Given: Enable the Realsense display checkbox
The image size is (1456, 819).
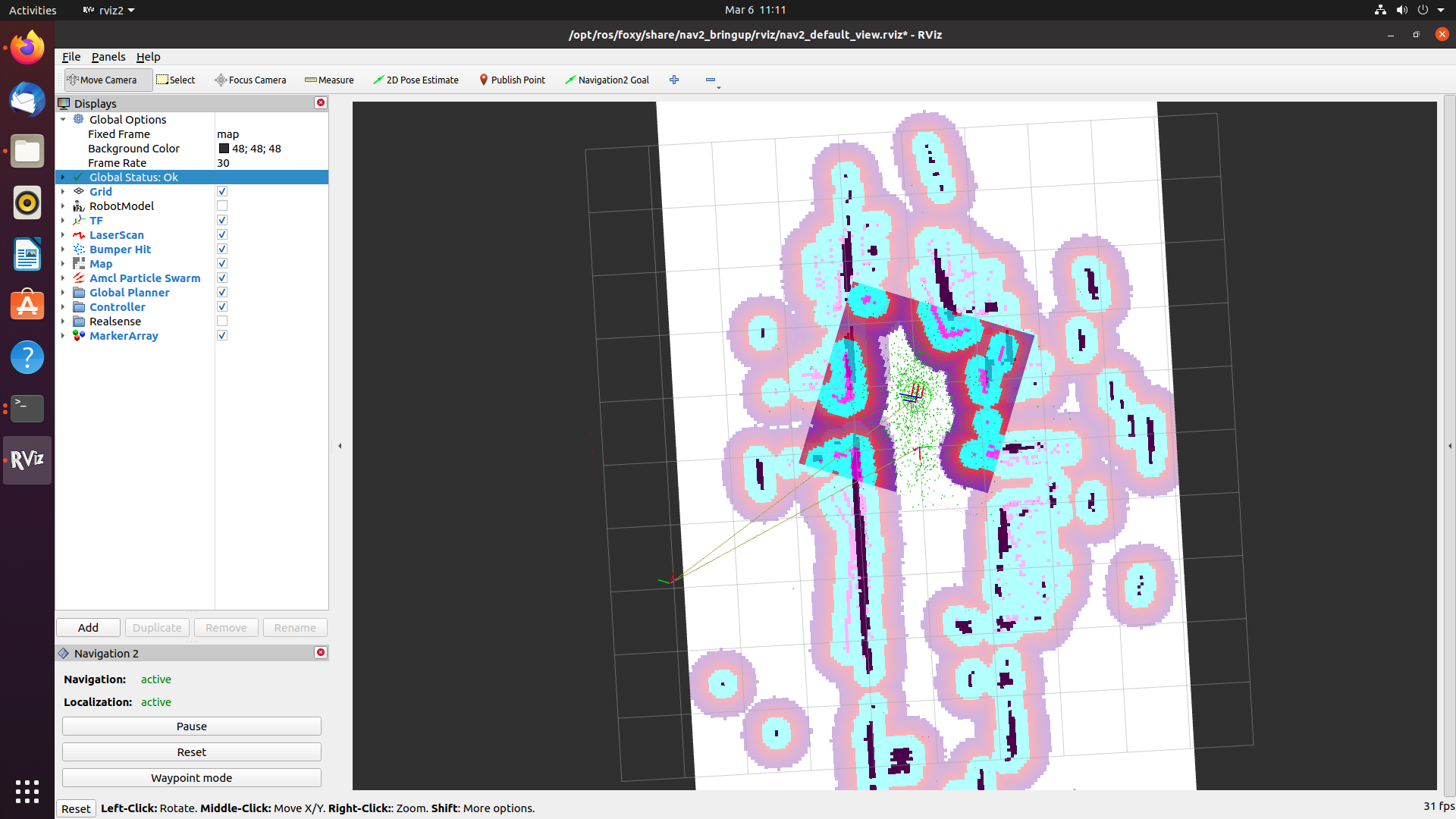Looking at the screenshot, I should 222,322.
